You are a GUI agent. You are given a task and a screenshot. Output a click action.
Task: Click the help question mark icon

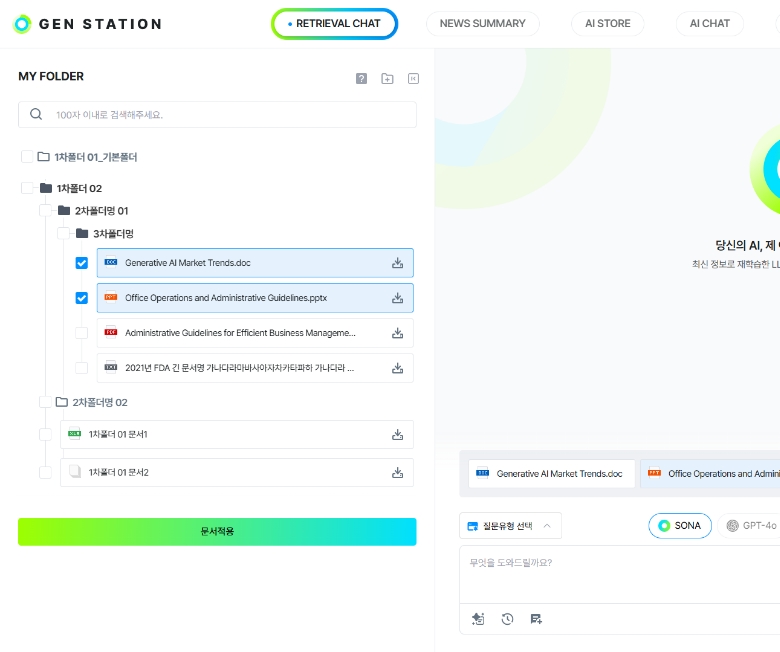[361, 79]
